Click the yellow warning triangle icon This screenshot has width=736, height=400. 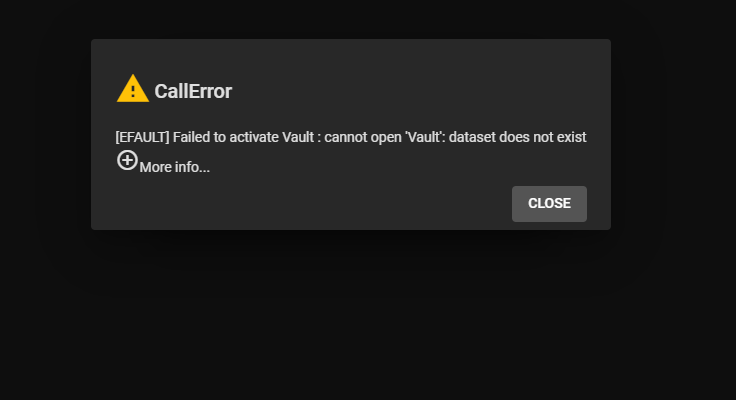click(133, 88)
